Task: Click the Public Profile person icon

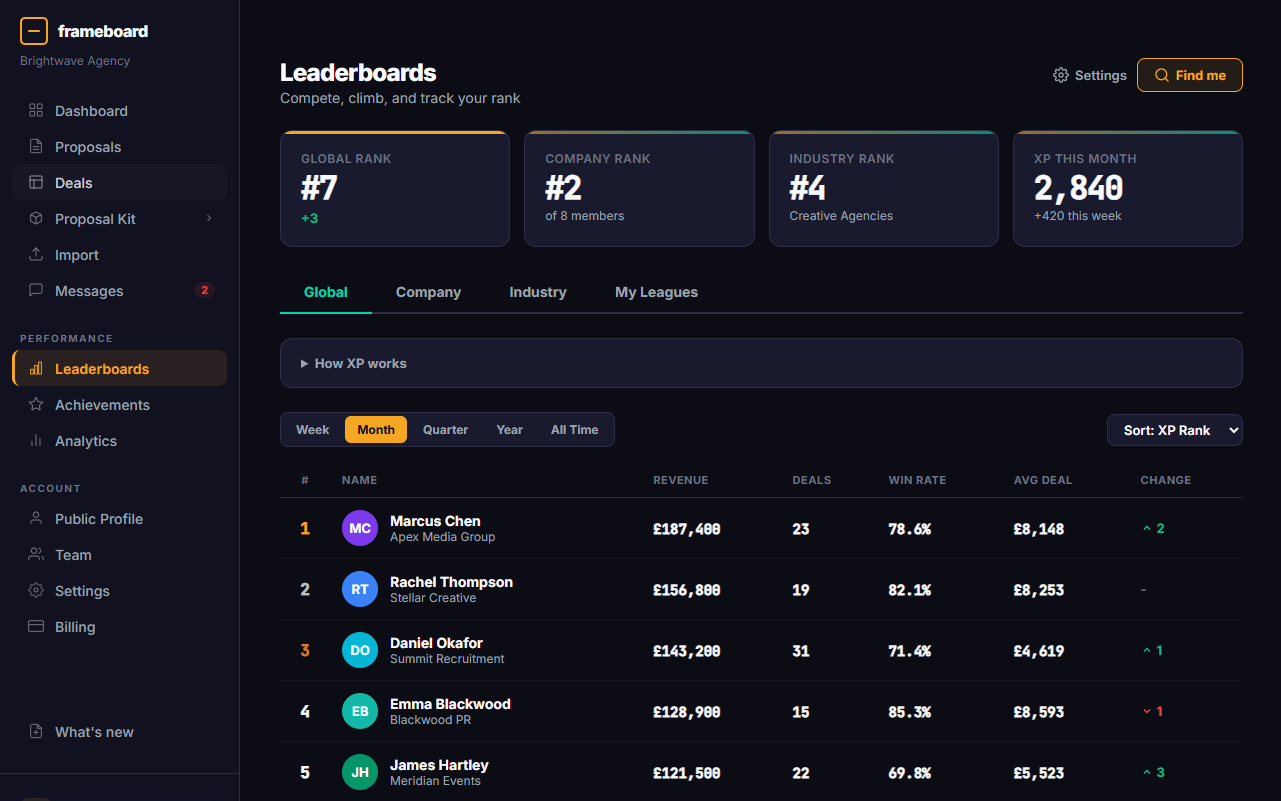Action: pos(36,519)
